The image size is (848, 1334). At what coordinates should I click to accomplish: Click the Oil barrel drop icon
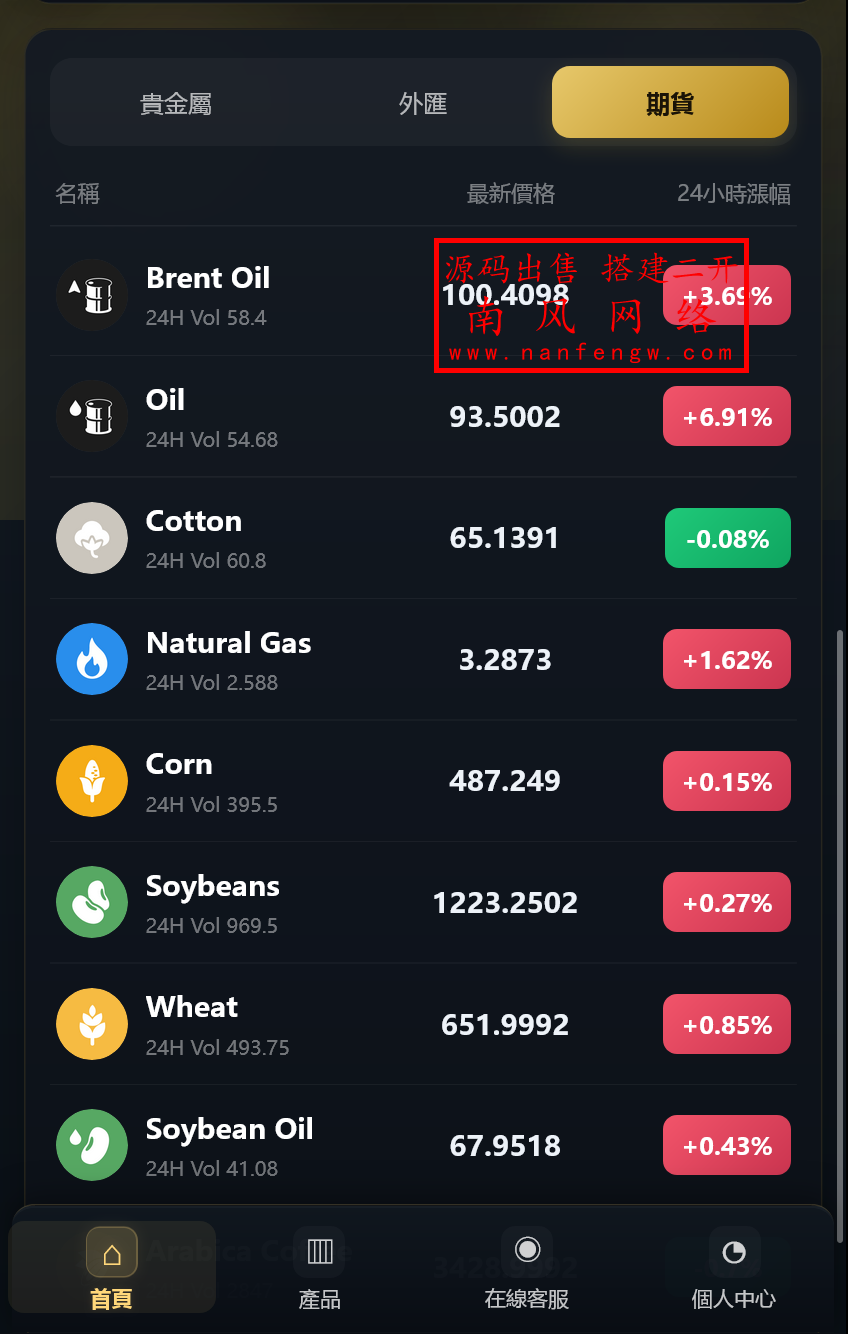92,416
